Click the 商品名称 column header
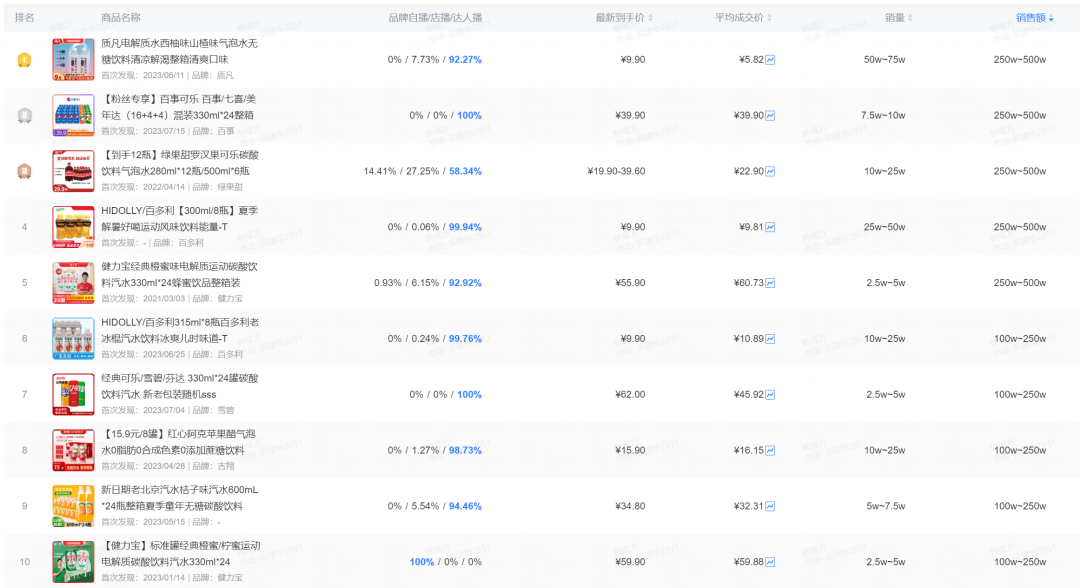1080x588 pixels. click(x=121, y=18)
